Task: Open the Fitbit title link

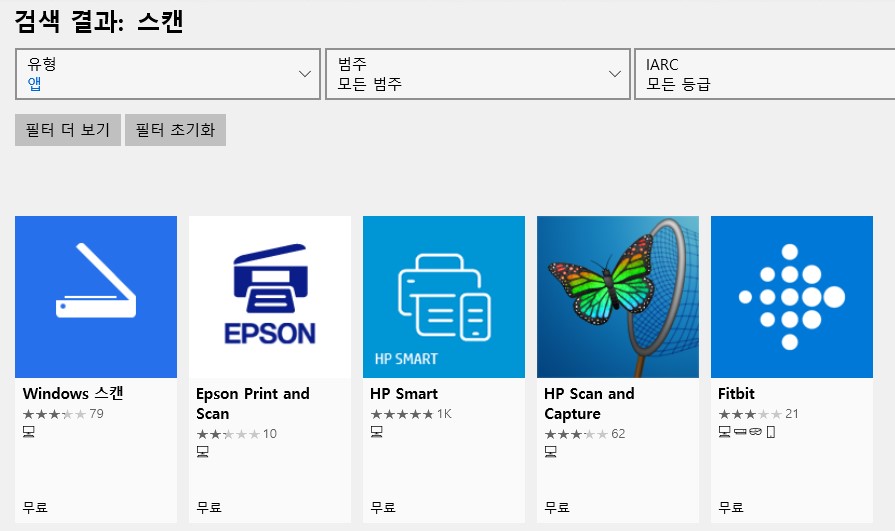Action: [x=736, y=393]
